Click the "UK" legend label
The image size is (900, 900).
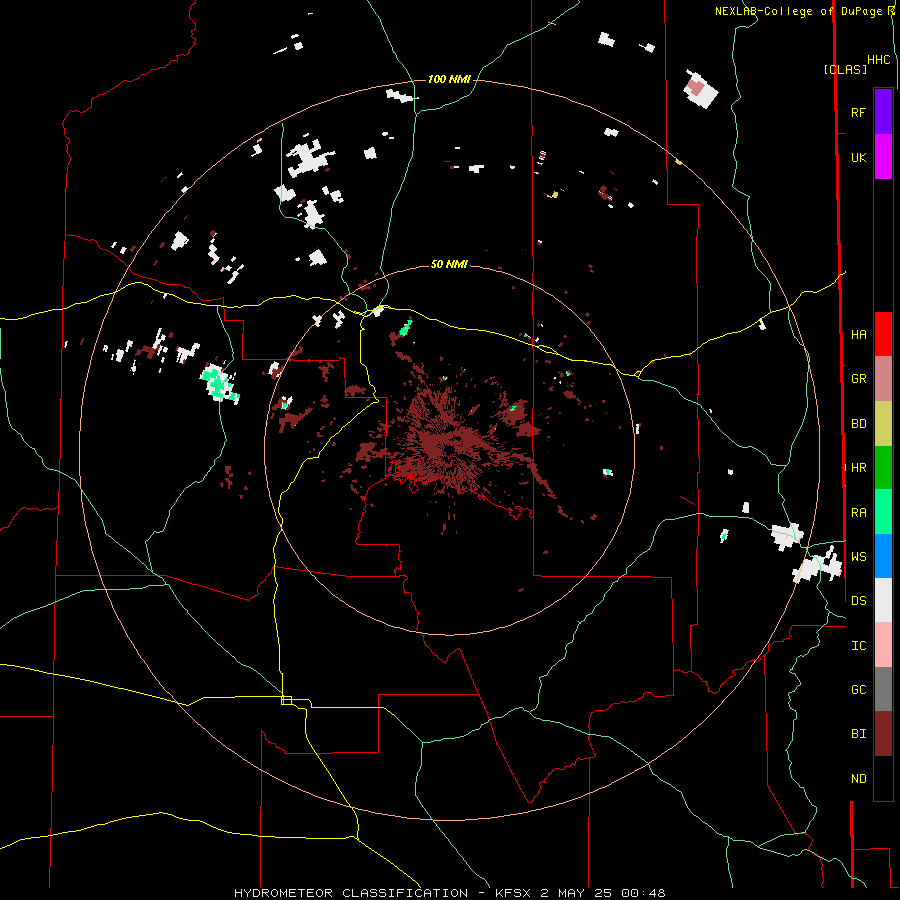(x=858, y=157)
